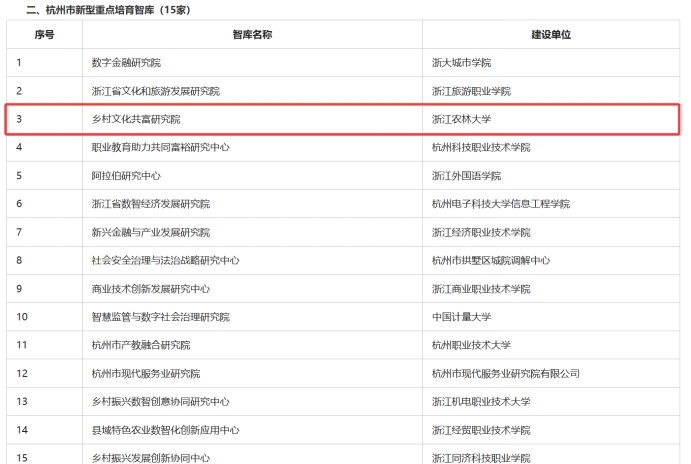The height and width of the screenshot is (464, 691).
Task: Select 浙江省文化和旅游发展研究院 in row 2
Action: click(x=155, y=91)
